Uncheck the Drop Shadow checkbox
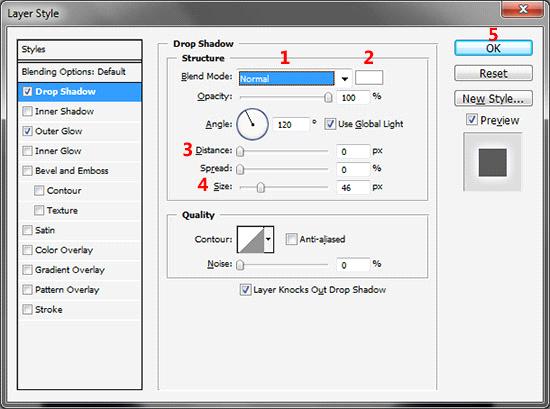The image size is (550, 409). 27,92
